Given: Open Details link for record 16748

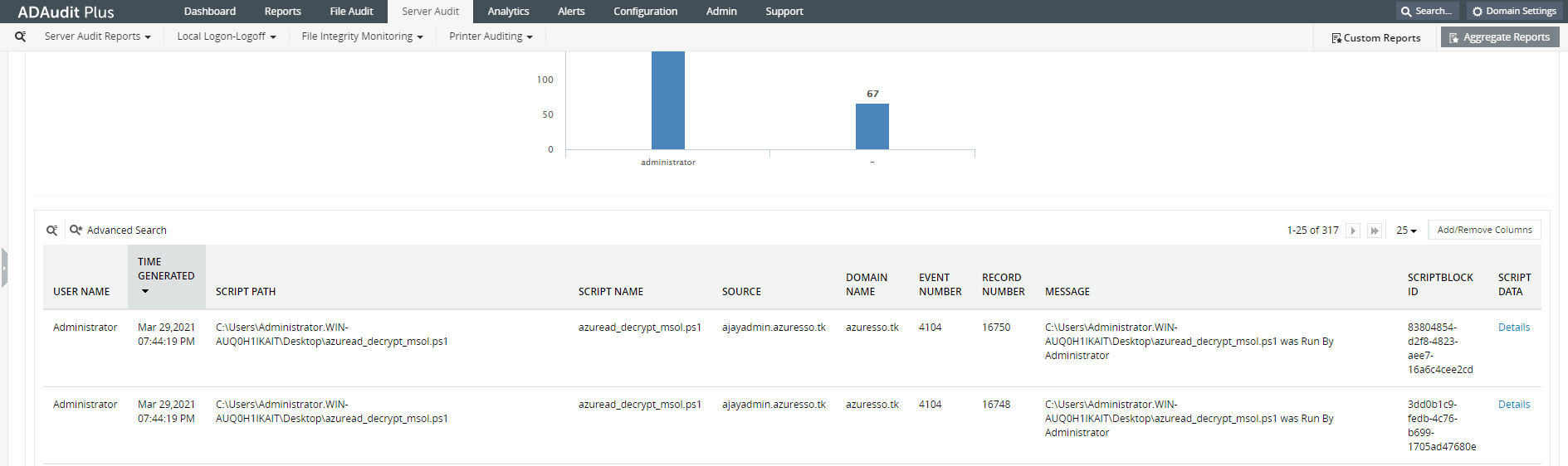Looking at the screenshot, I should pyautogui.click(x=1514, y=405).
